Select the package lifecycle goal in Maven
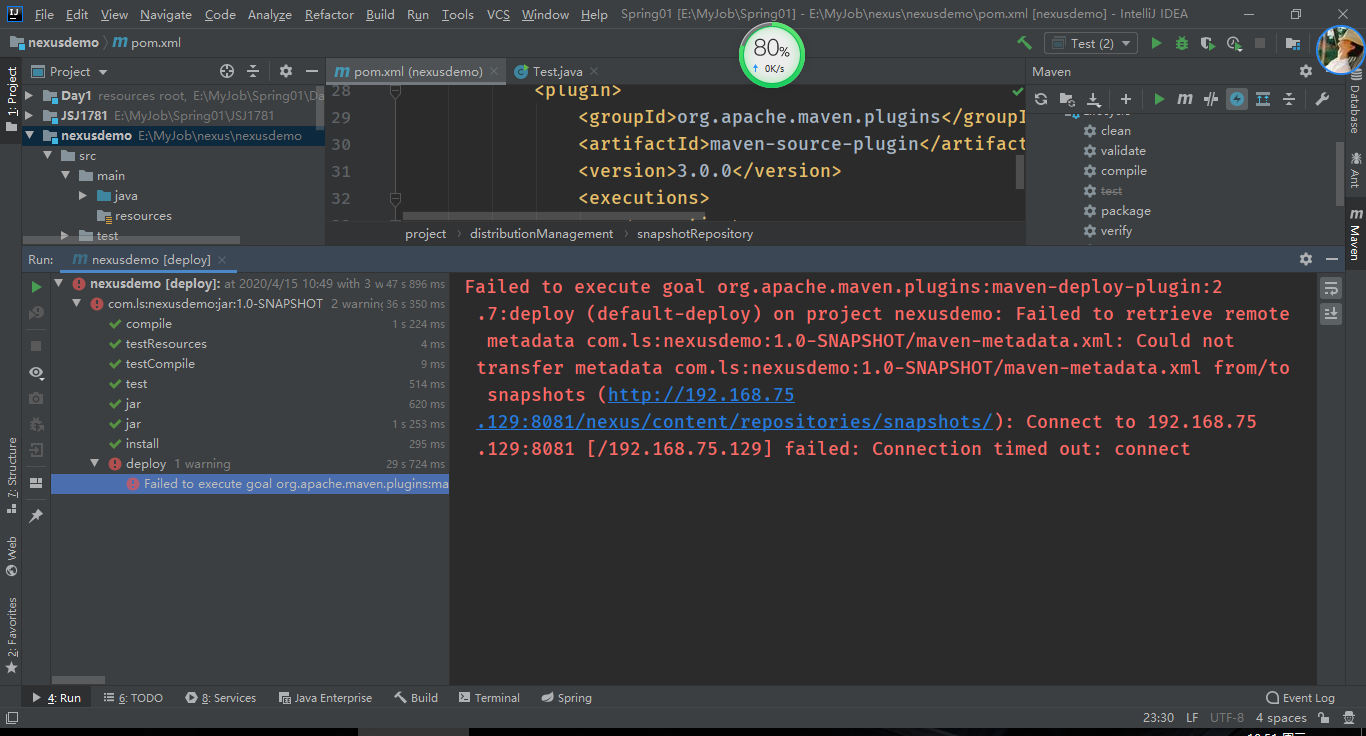This screenshot has width=1366, height=736. point(1125,211)
